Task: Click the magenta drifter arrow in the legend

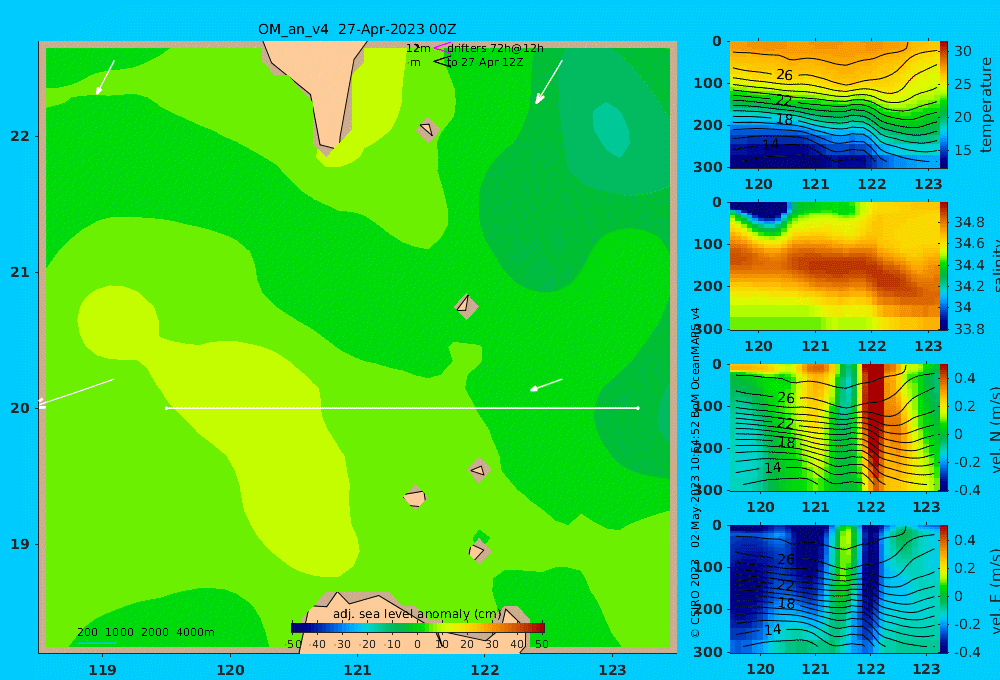Action: (x=442, y=47)
